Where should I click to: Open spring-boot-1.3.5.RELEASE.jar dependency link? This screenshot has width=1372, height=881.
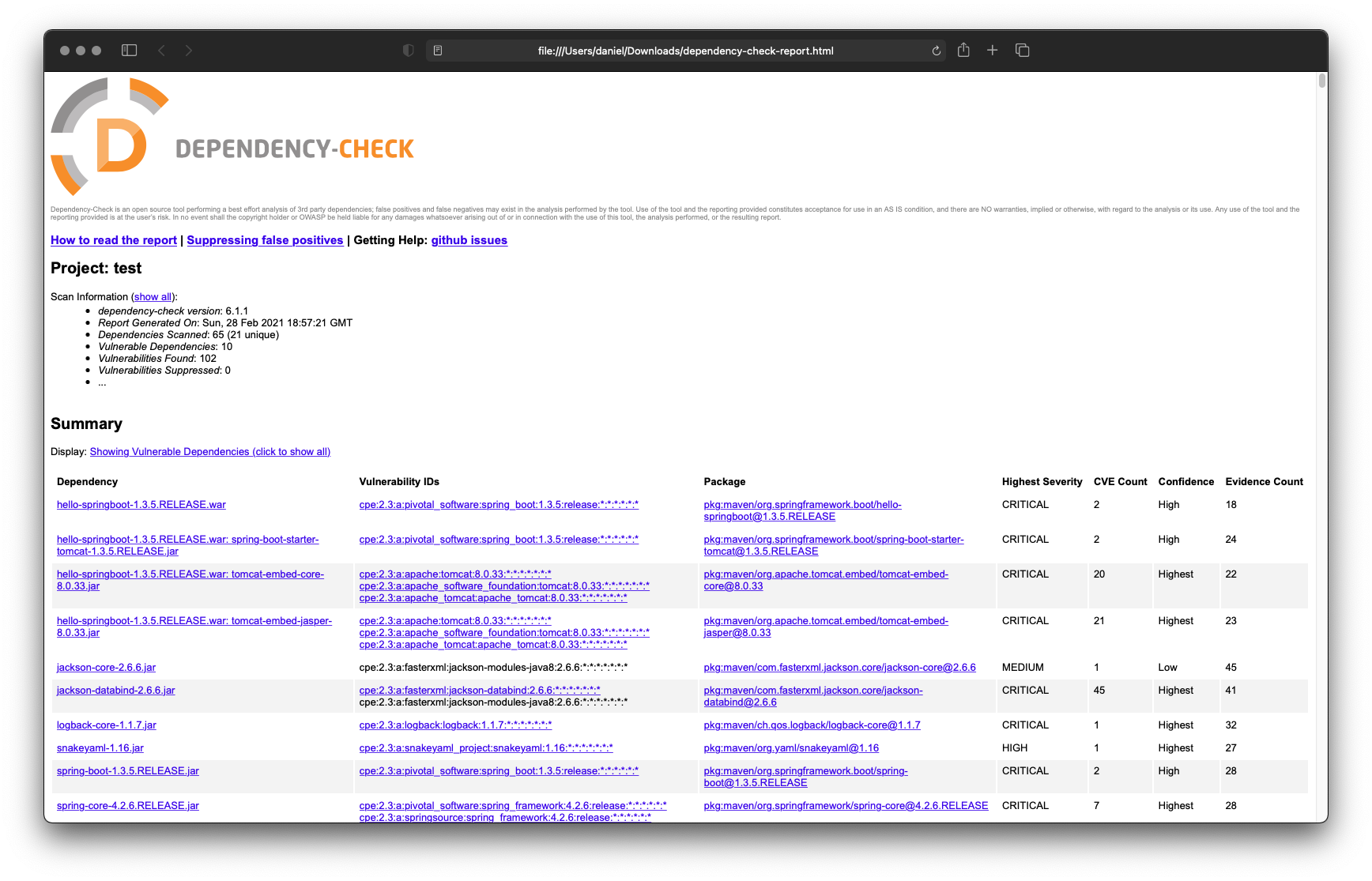tap(128, 771)
